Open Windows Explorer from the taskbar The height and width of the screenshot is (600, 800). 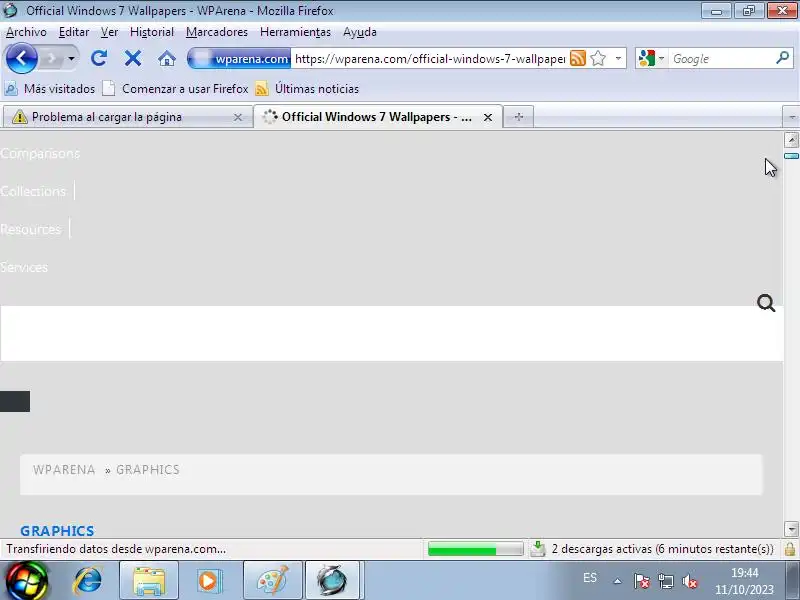point(148,581)
